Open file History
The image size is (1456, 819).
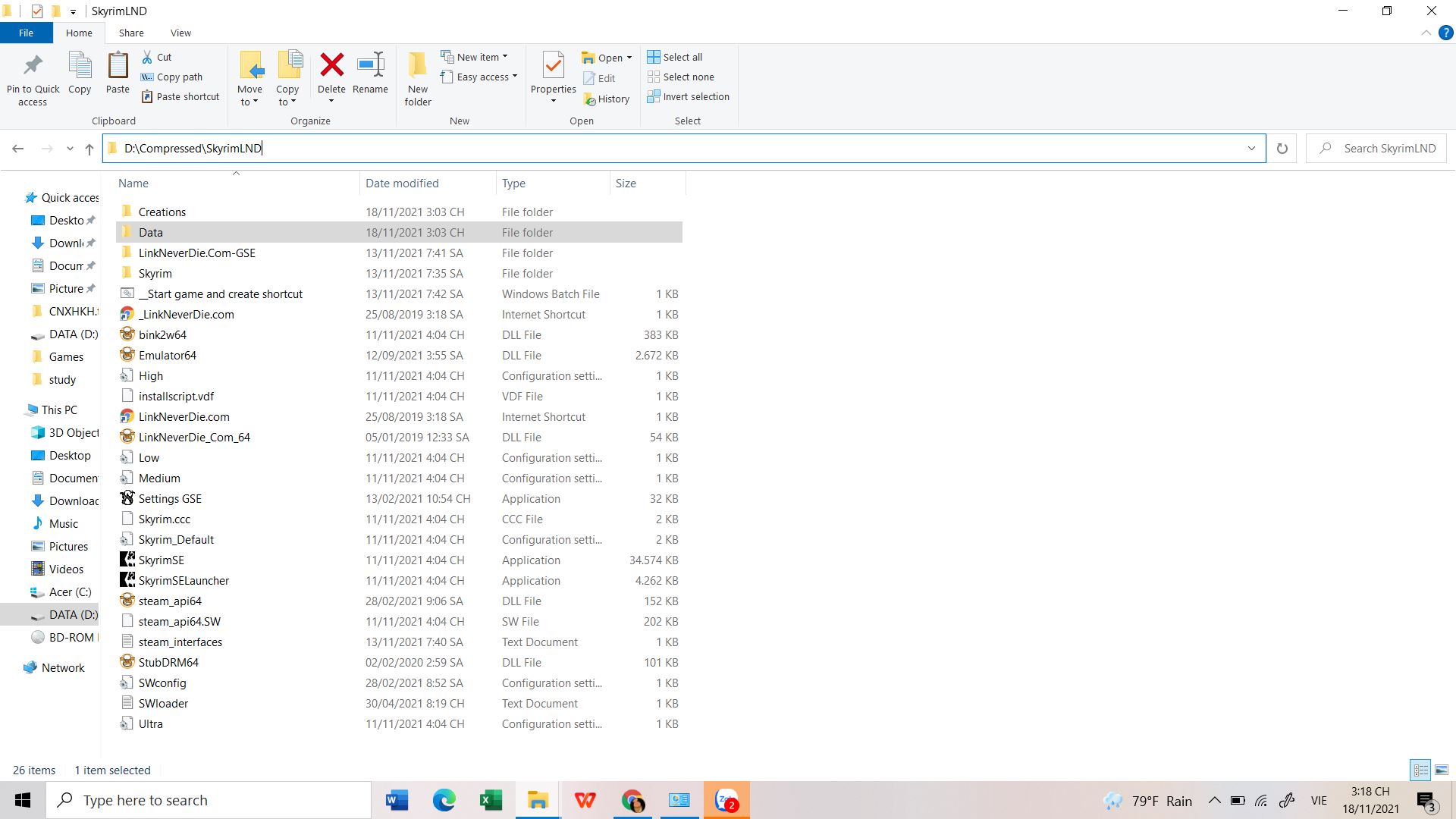(x=606, y=99)
